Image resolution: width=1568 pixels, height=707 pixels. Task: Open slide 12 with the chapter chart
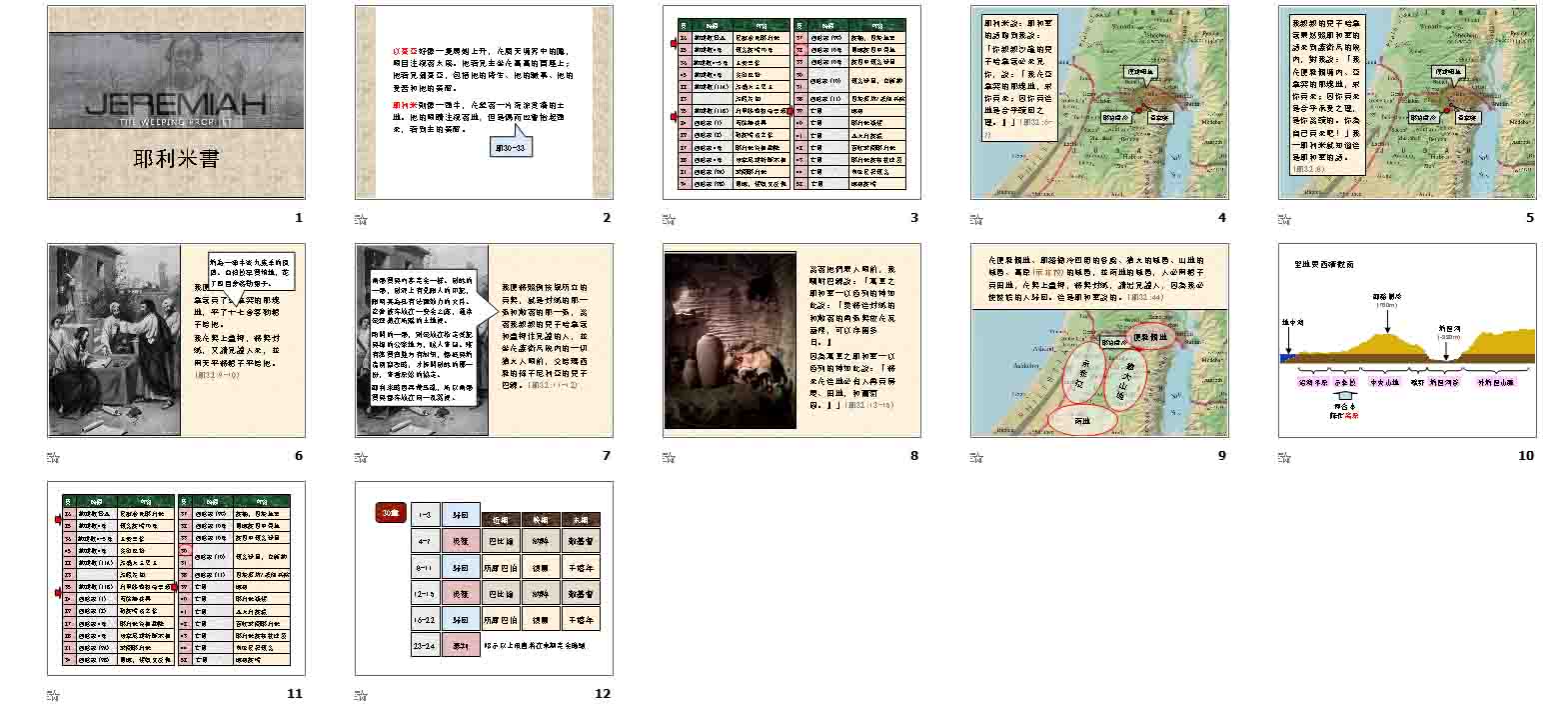(x=484, y=578)
